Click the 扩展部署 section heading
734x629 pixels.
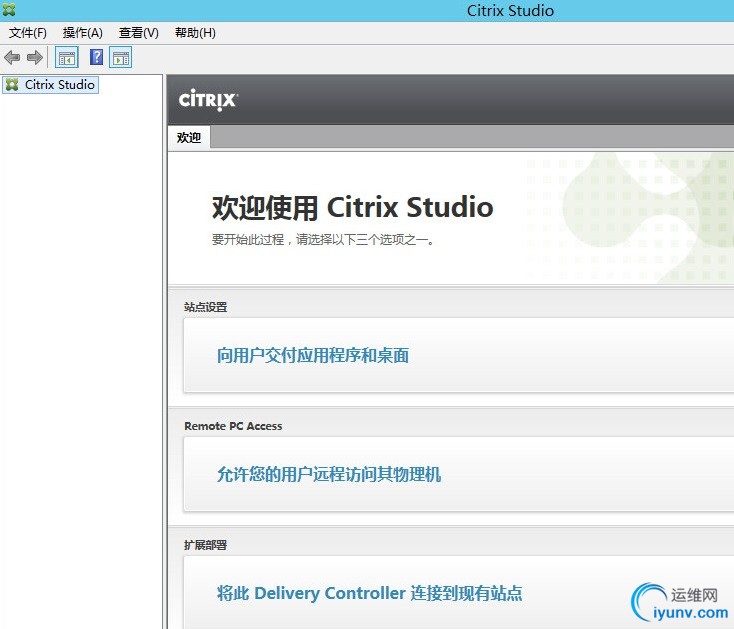[x=206, y=545]
